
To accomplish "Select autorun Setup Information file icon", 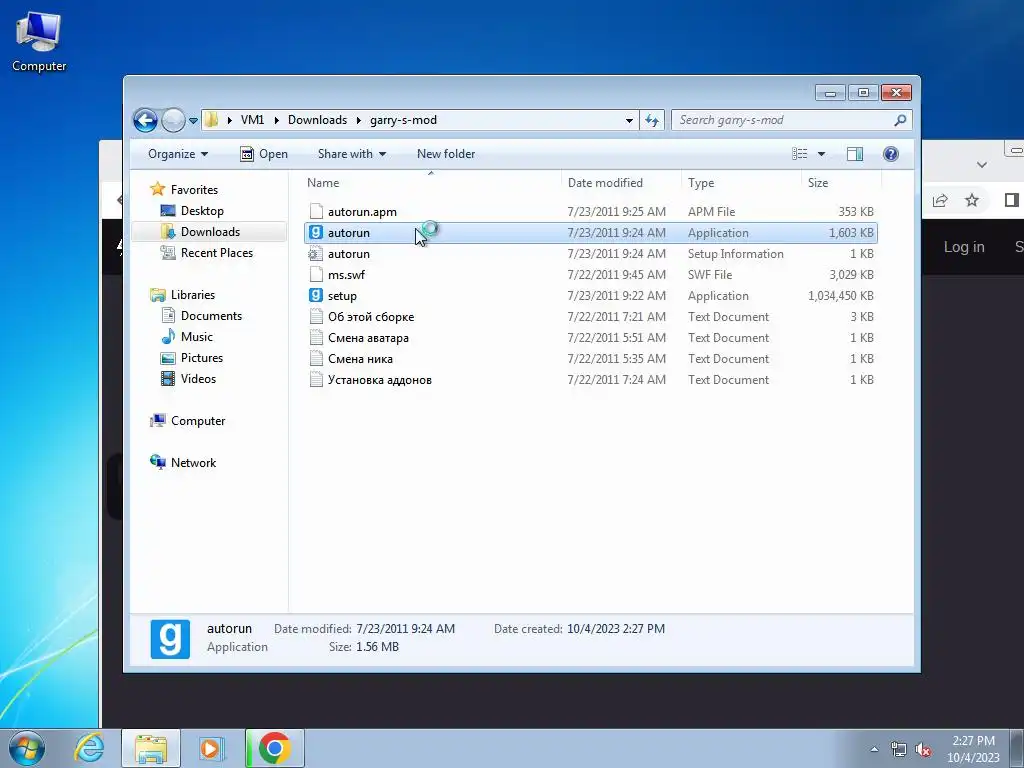I will [x=316, y=253].
